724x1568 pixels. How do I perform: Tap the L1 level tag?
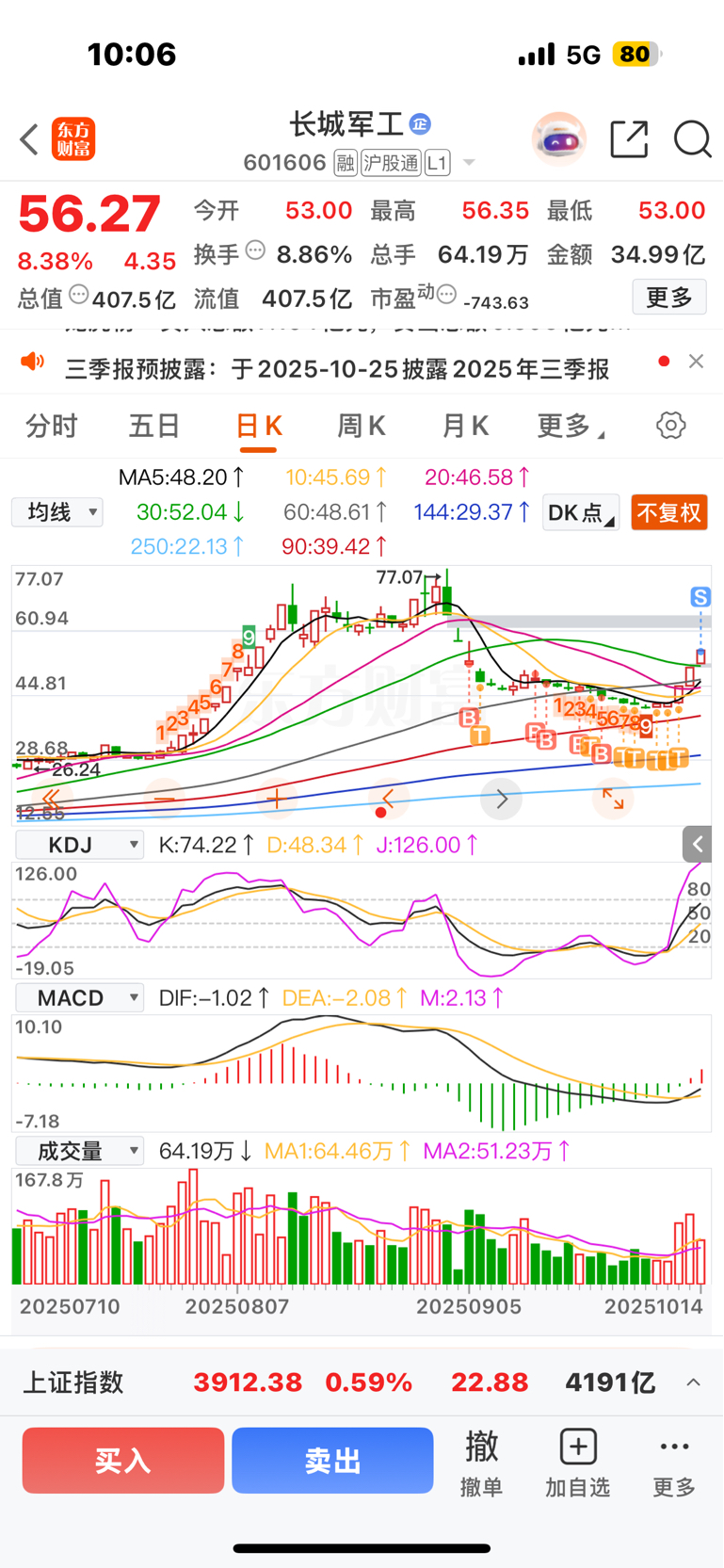pyautogui.click(x=437, y=163)
